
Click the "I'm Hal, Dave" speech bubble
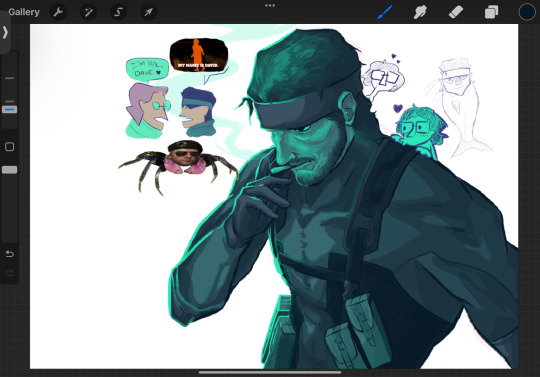[147, 69]
